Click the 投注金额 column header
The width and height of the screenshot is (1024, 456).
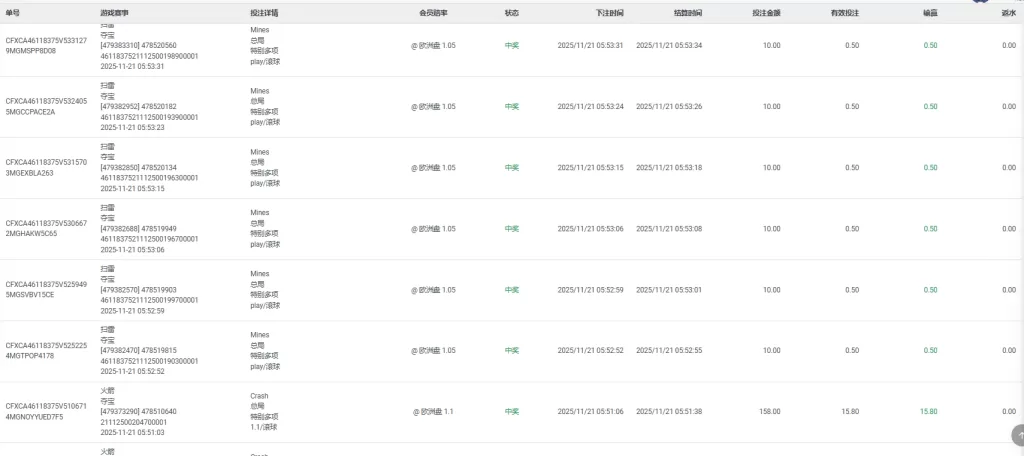click(766, 13)
